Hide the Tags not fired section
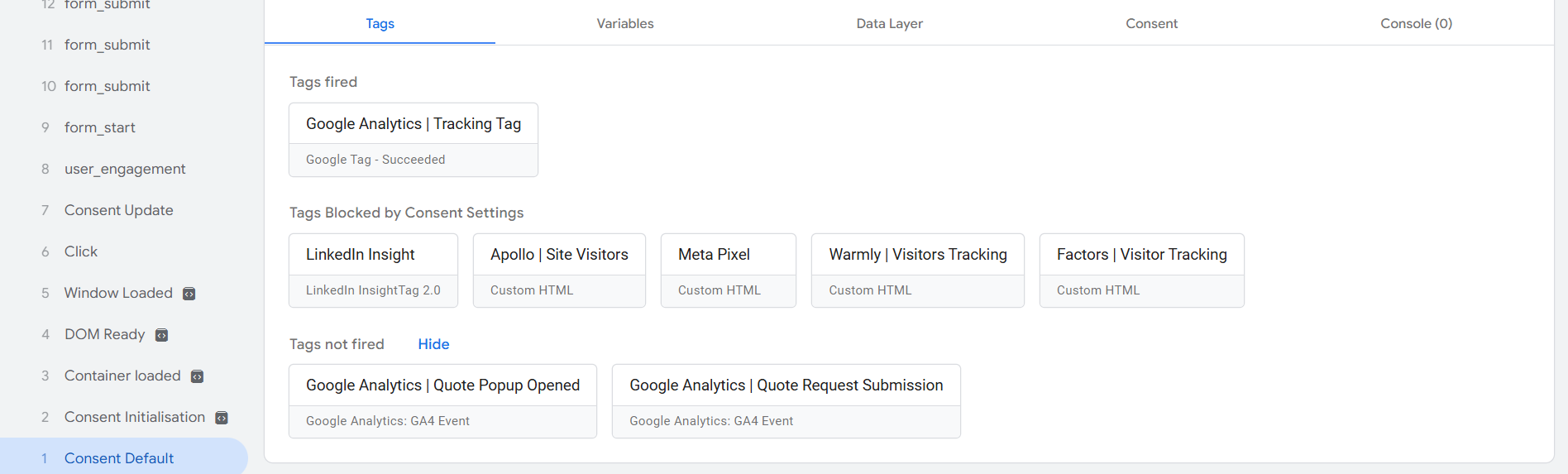The width and height of the screenshot is (1568, 474). click(433, 344)
